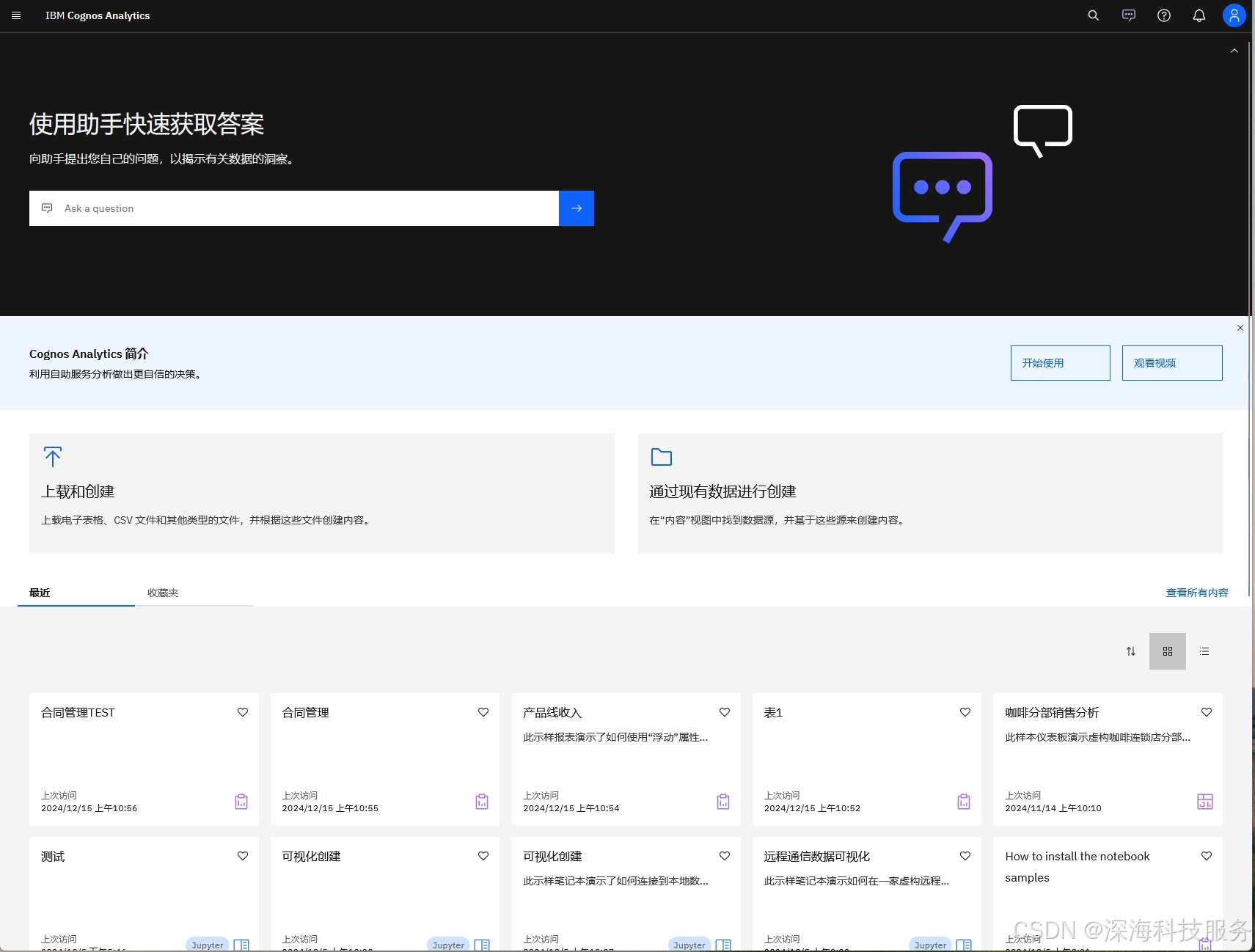This screenshot has height=952, width=1255.
Task: Open the search icon in header
Action: [x=1093, y=15]
